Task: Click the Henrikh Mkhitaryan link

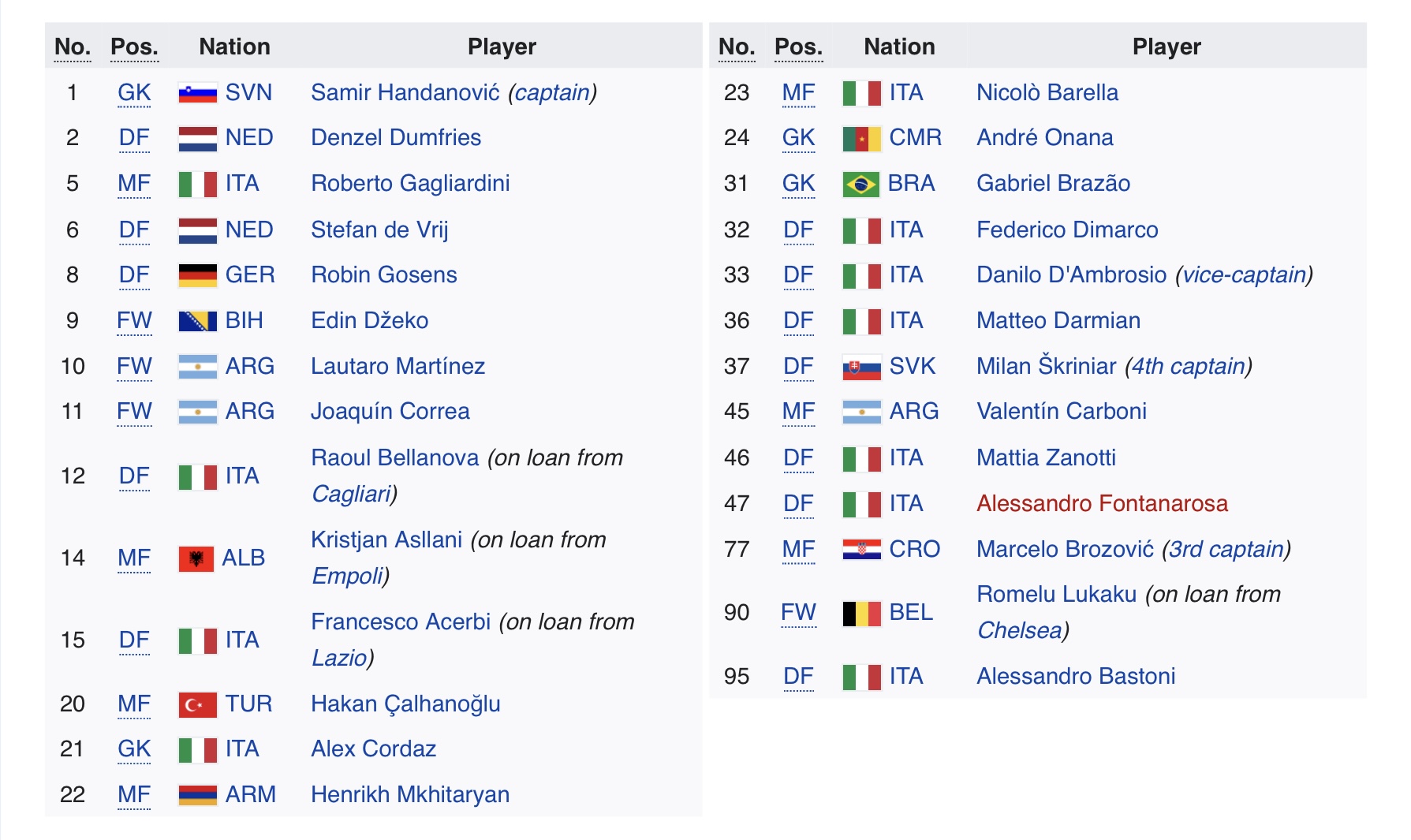Action: point(410,795)
